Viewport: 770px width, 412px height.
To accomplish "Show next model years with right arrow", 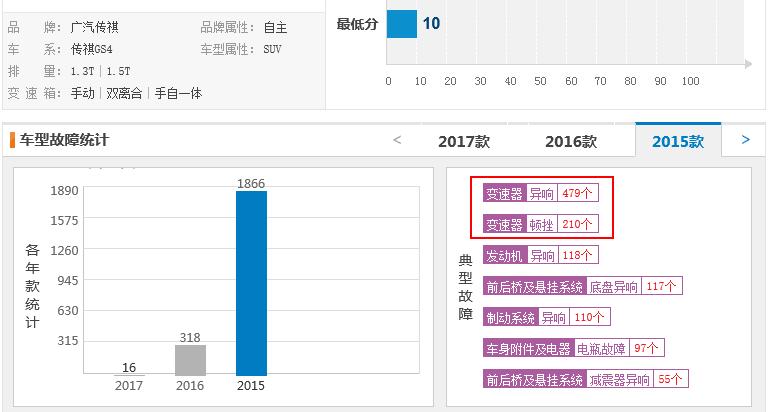I will click(x=745, y=140).
